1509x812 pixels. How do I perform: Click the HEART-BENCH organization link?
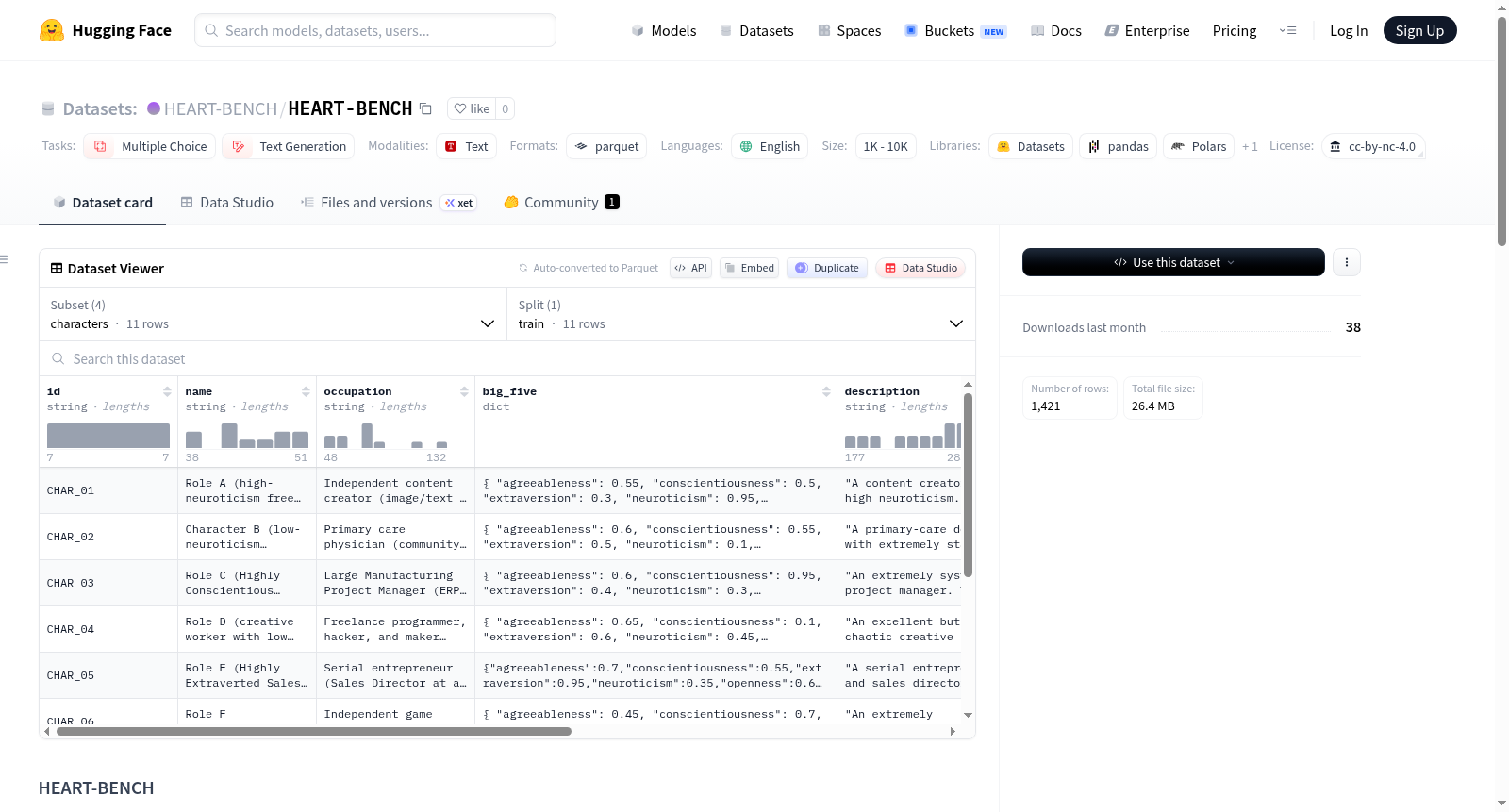point(221,108)
